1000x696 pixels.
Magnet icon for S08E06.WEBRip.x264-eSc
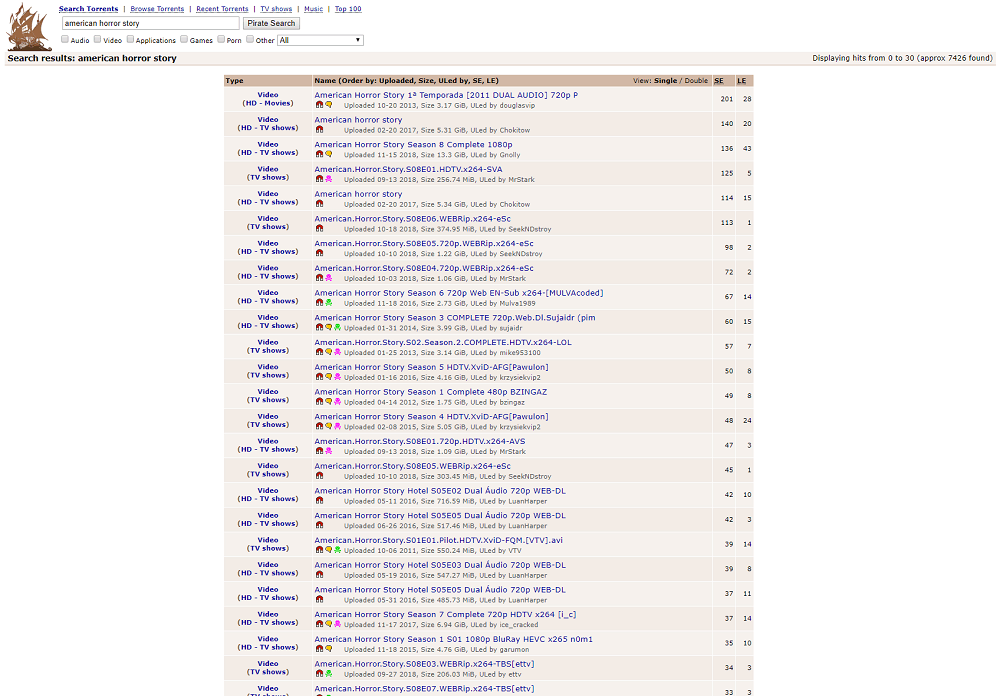320,228
